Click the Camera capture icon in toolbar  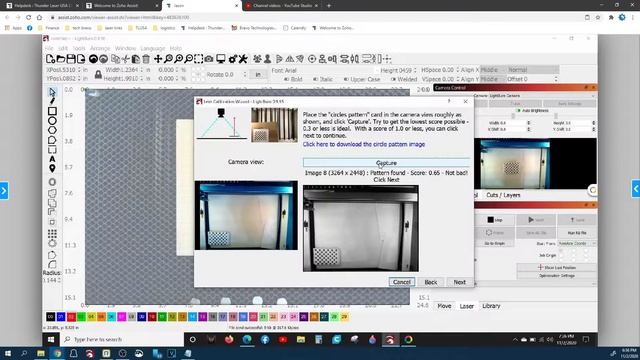209,59
